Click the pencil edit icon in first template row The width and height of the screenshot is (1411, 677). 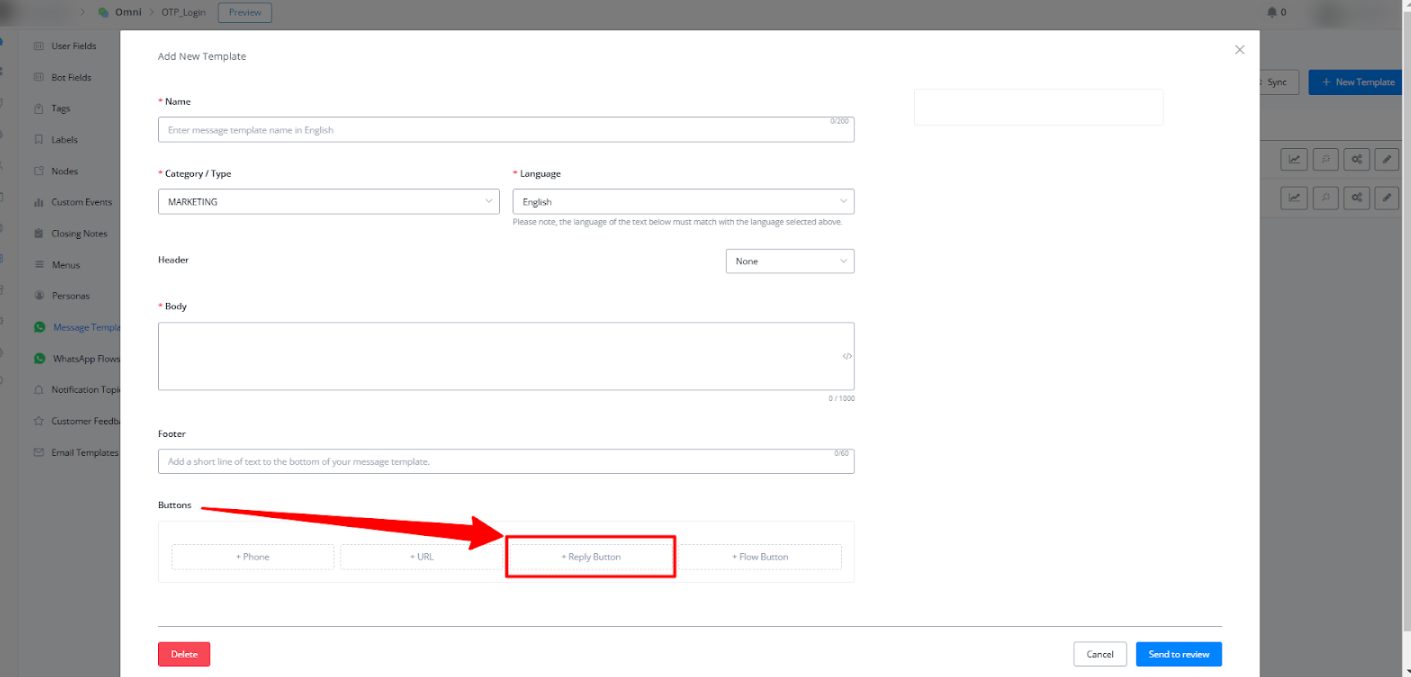point(1386,159)
